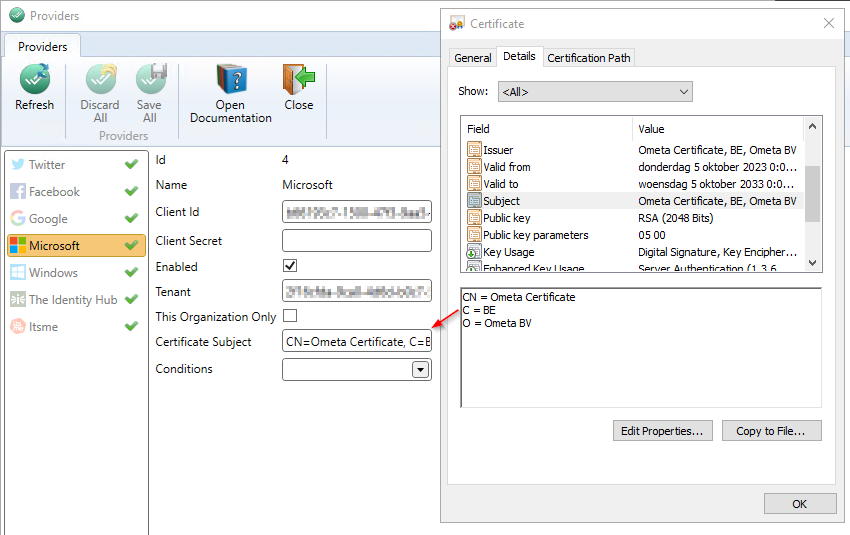Close the Certificate dialog with X
This screenshot has width=850, height=535.
828,23
